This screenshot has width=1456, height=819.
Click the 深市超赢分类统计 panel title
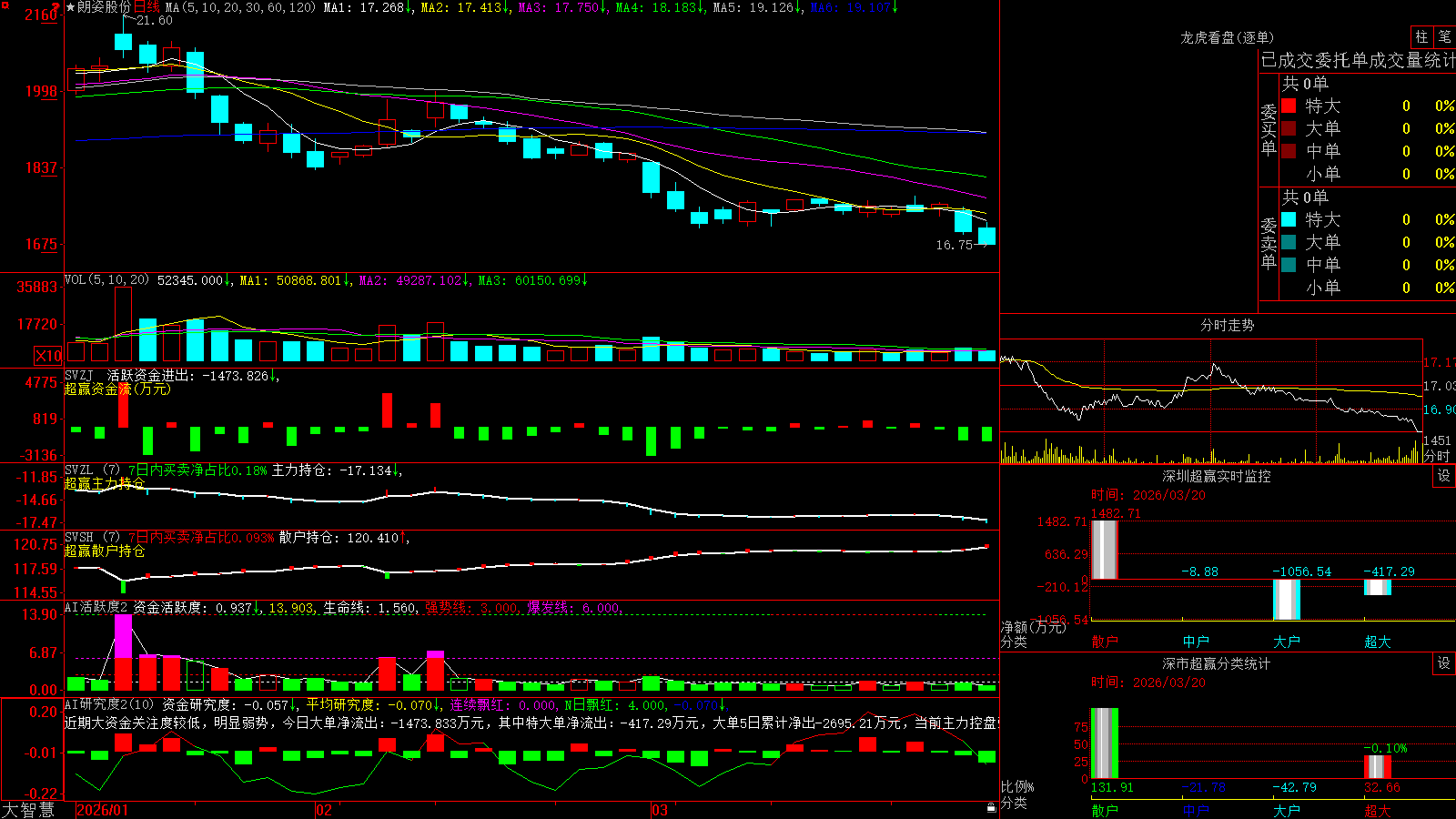(x=1216, y=663)
